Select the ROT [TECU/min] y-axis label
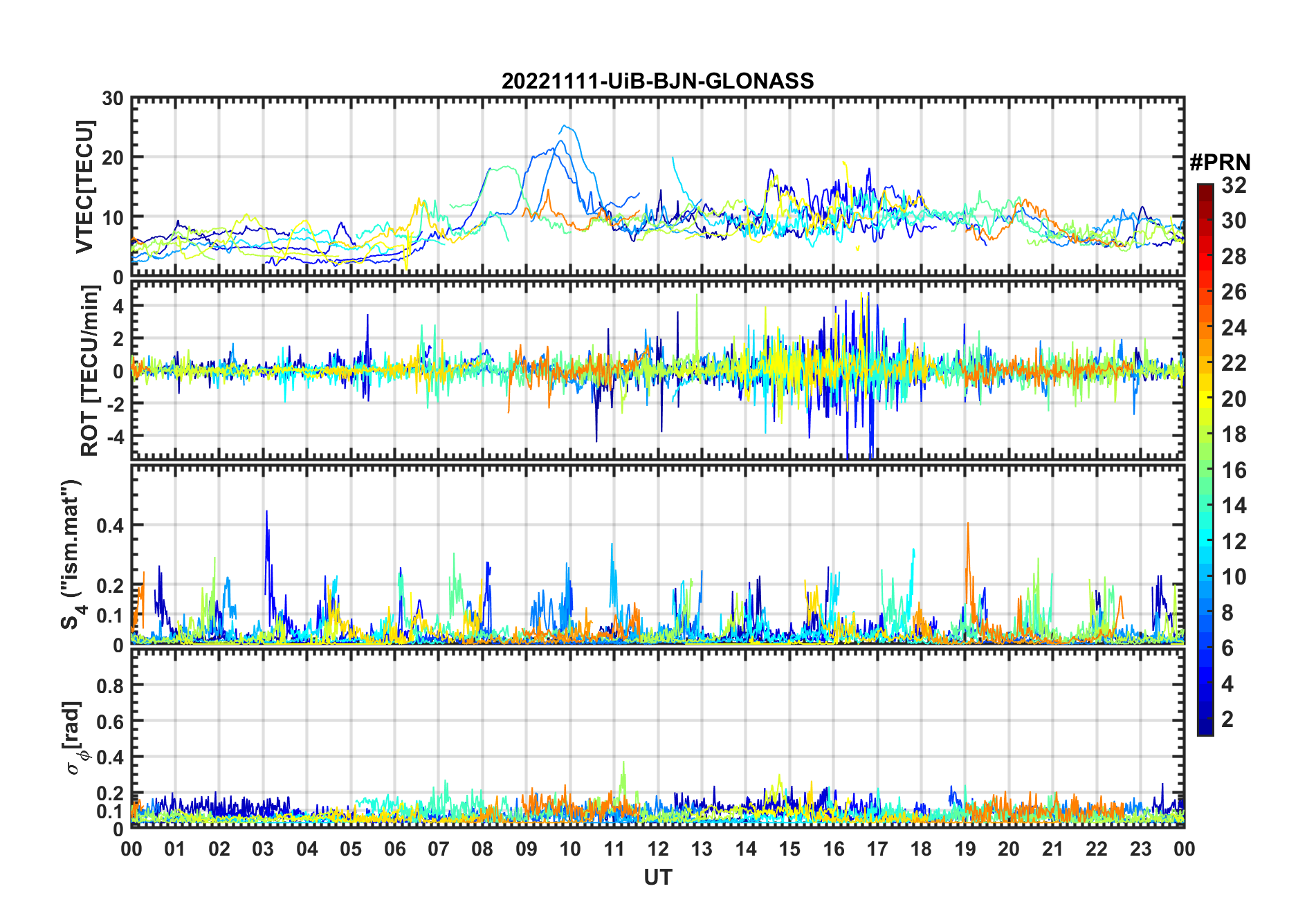The height and width of the screenshot is (920, 1316). [89, 371]
